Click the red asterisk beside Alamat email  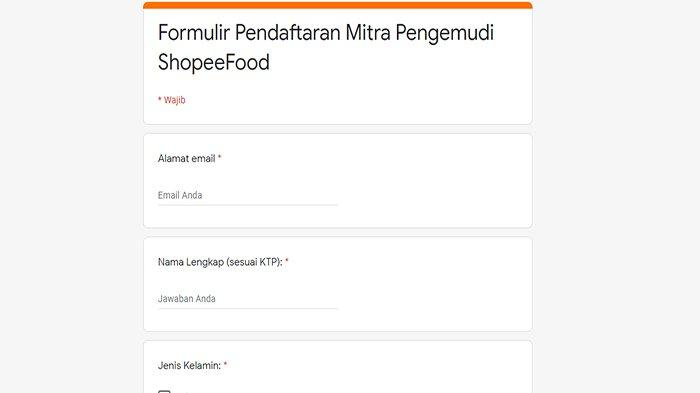(220, 157)
